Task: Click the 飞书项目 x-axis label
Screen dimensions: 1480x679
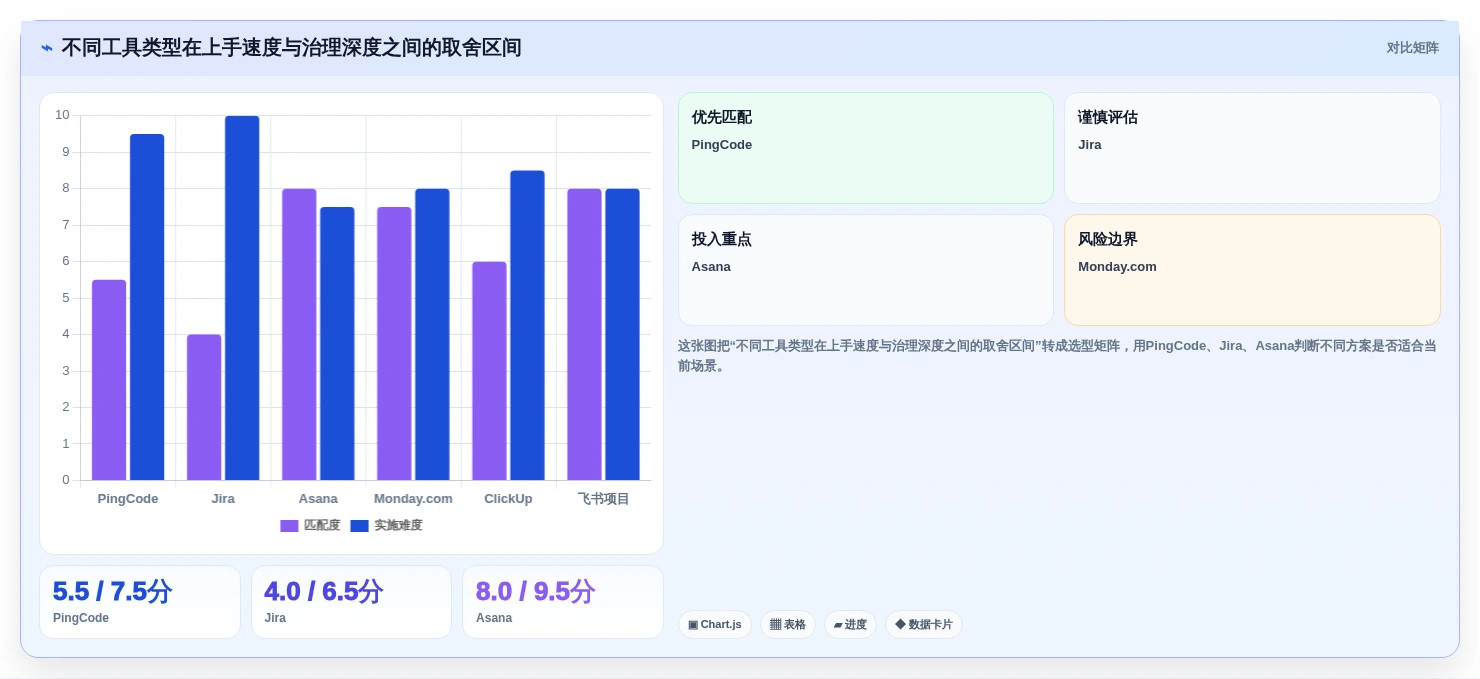Action: pos(603,499)
